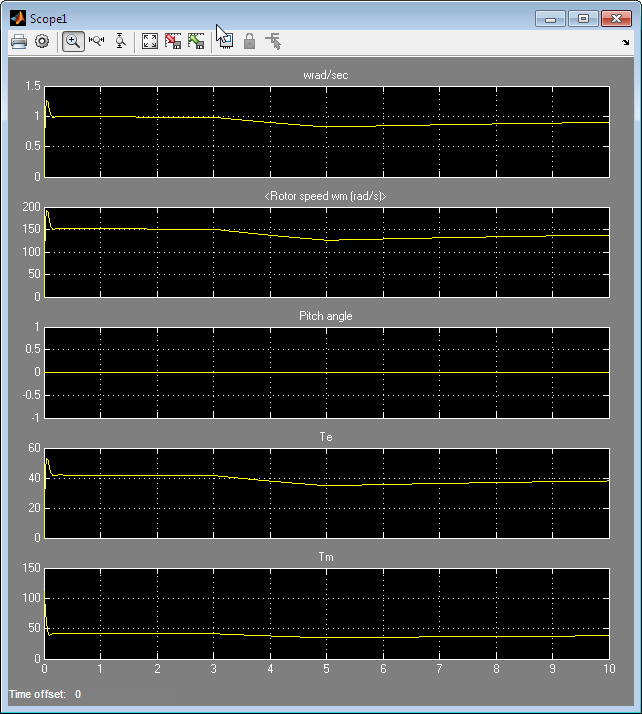Click the Autoscale icon
The width and height of the screenshot is (642, 714).
coord(150,41)
